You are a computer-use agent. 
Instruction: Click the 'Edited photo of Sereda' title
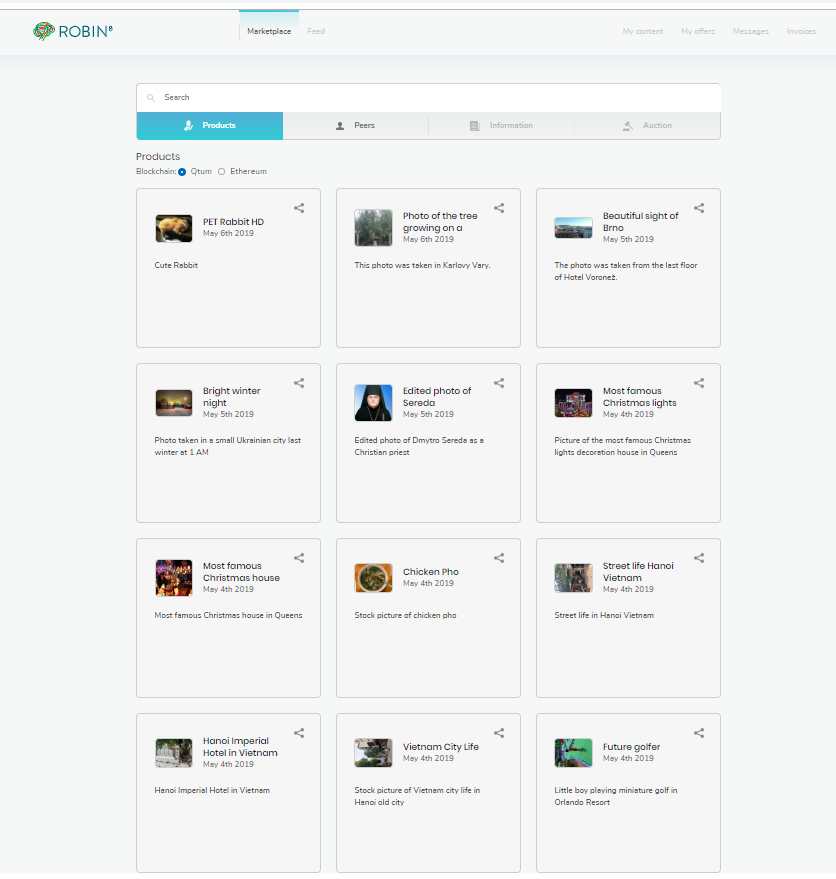[437, 397]
